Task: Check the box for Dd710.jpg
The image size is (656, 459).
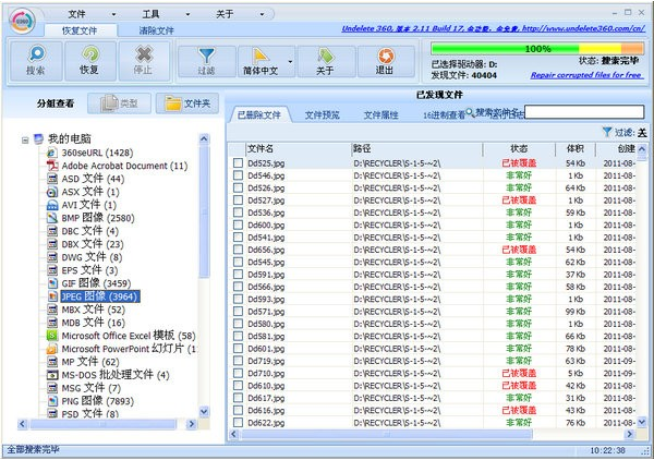Action: [238, 373]
